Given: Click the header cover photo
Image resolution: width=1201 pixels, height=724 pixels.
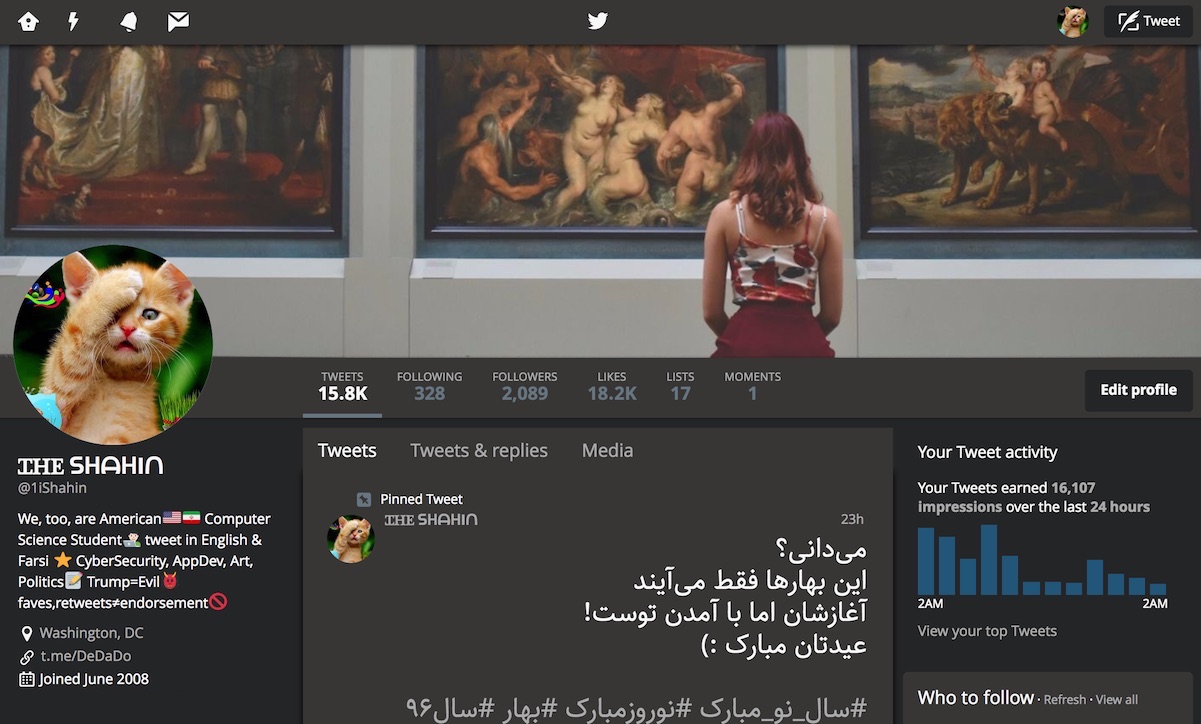Looking at the screenshot, I should click(600, 200).
